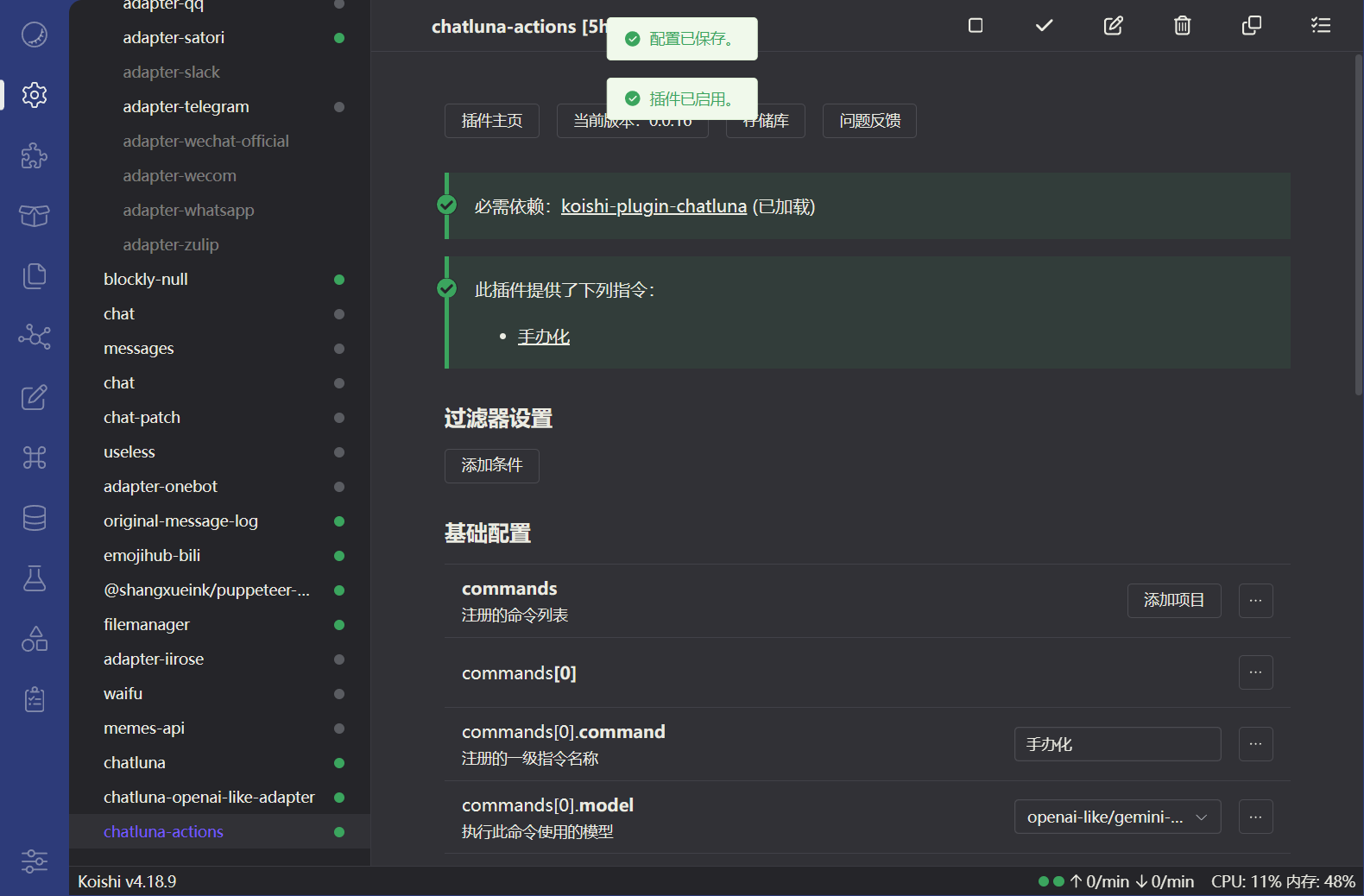Click the checkmark save icon in toolbar
The width and height of the screenshot is (1364, 896).
coord(1045,26)
